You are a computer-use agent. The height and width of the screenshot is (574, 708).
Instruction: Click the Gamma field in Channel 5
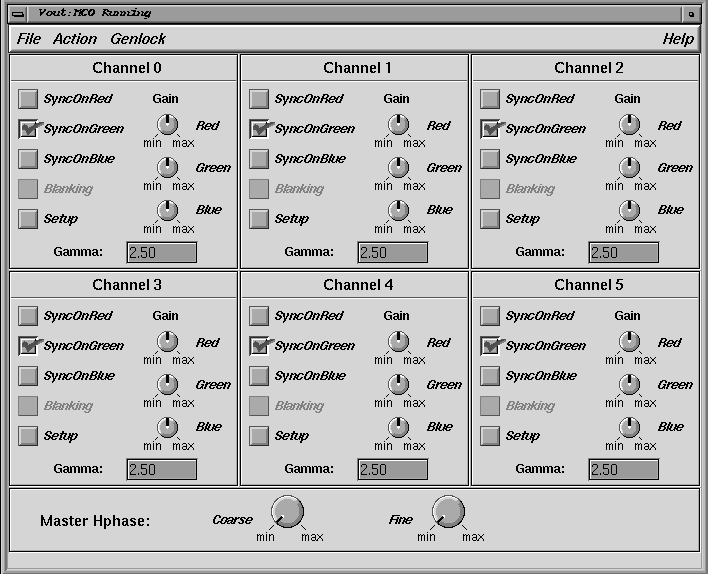click(x=624, y=470)
